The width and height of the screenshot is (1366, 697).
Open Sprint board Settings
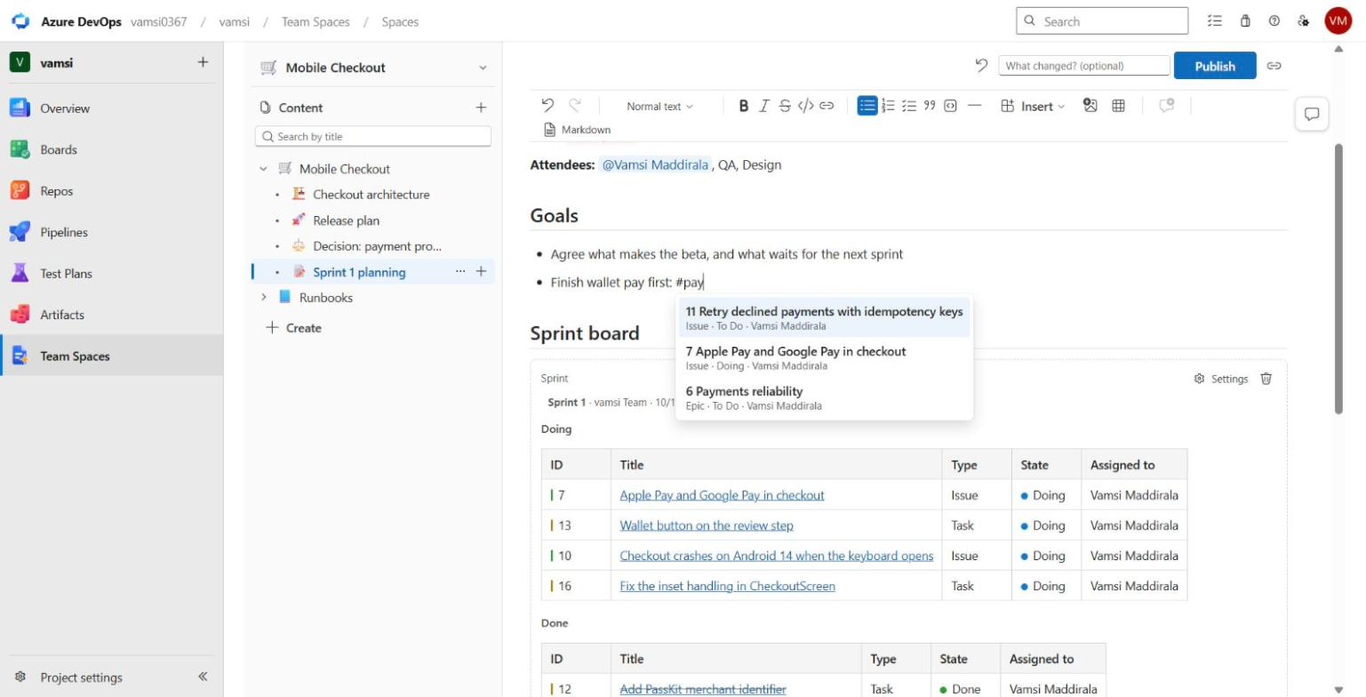(x=1221, y=379)
